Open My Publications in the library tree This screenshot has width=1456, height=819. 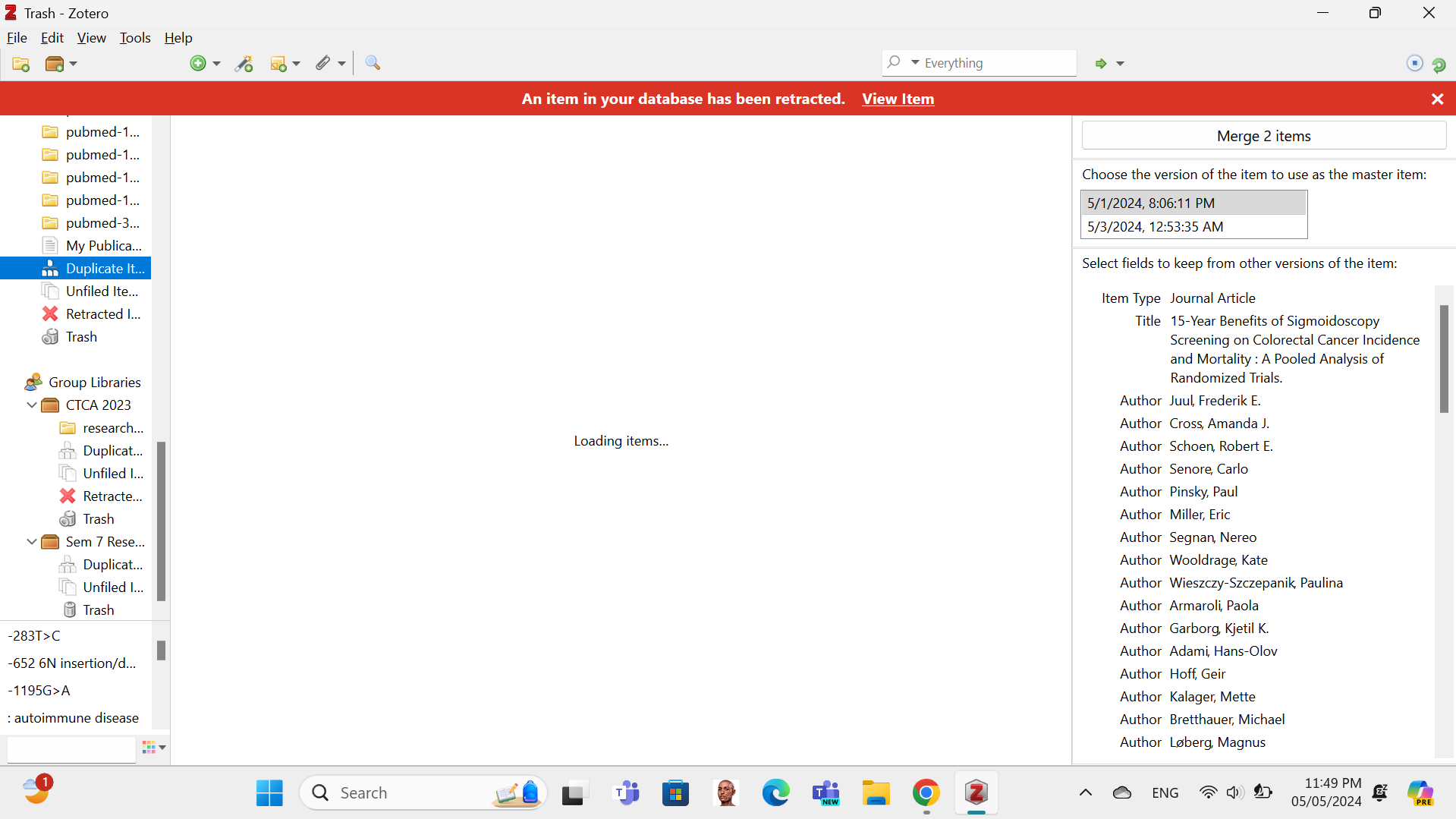point(92,245)
